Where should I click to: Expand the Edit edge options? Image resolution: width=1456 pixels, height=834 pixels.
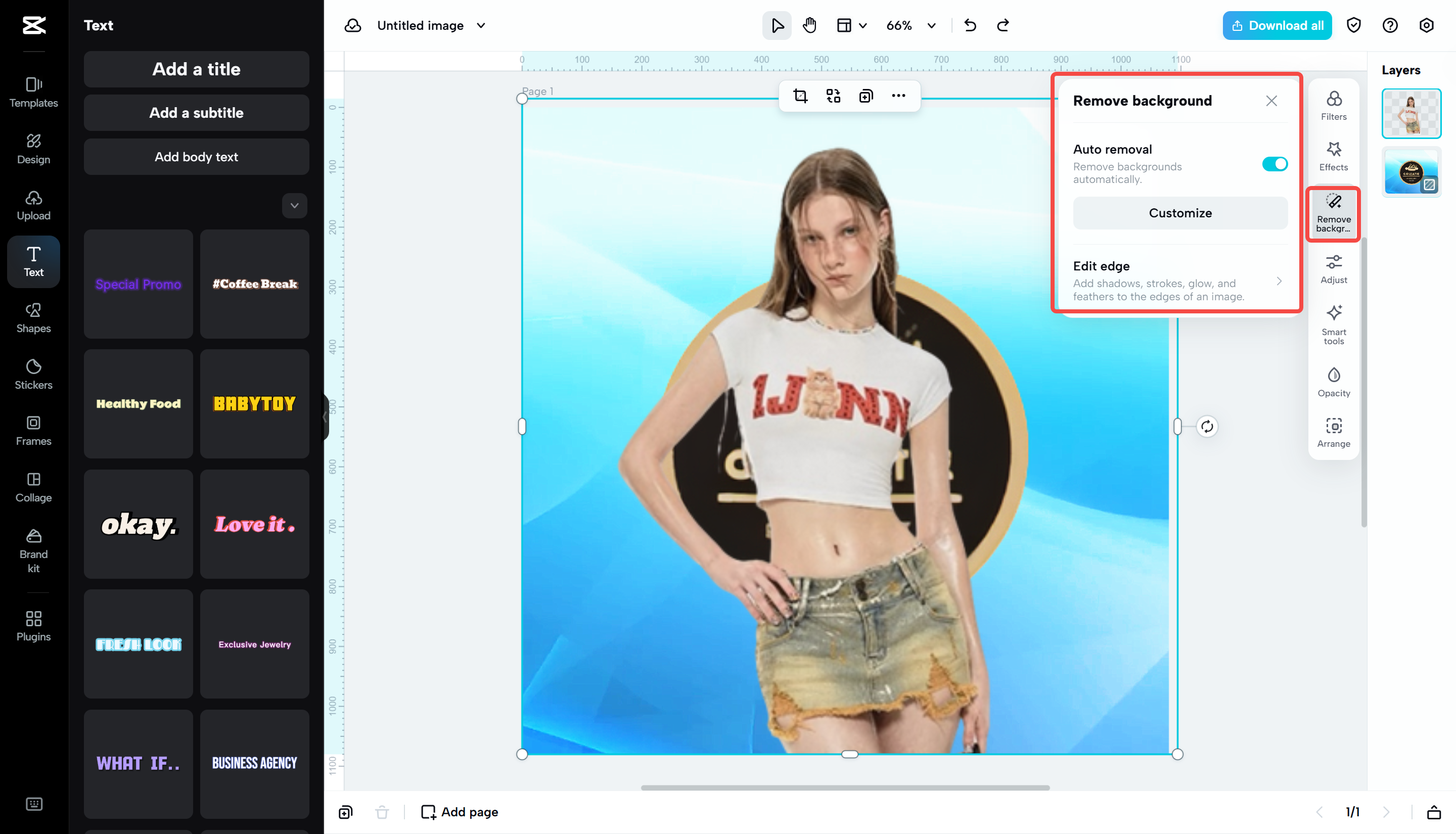pos(1279,281)
